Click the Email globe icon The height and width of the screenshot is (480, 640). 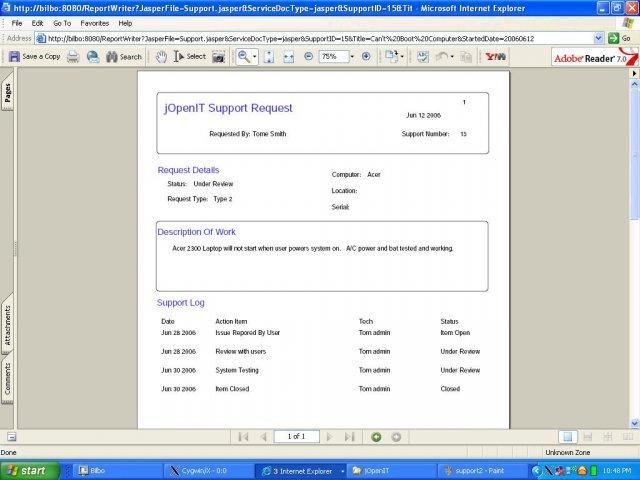93,57
